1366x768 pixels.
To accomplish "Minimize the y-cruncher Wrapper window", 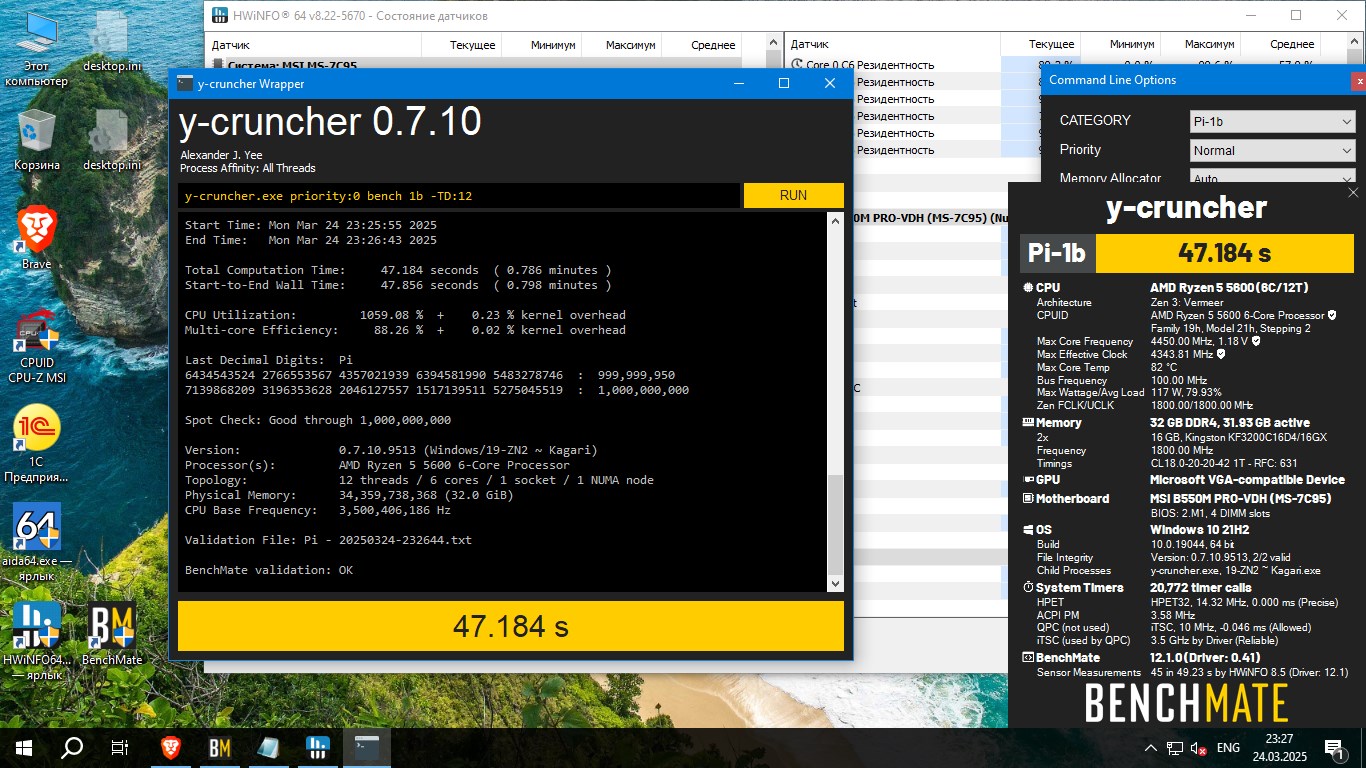I will pos(739,84).
